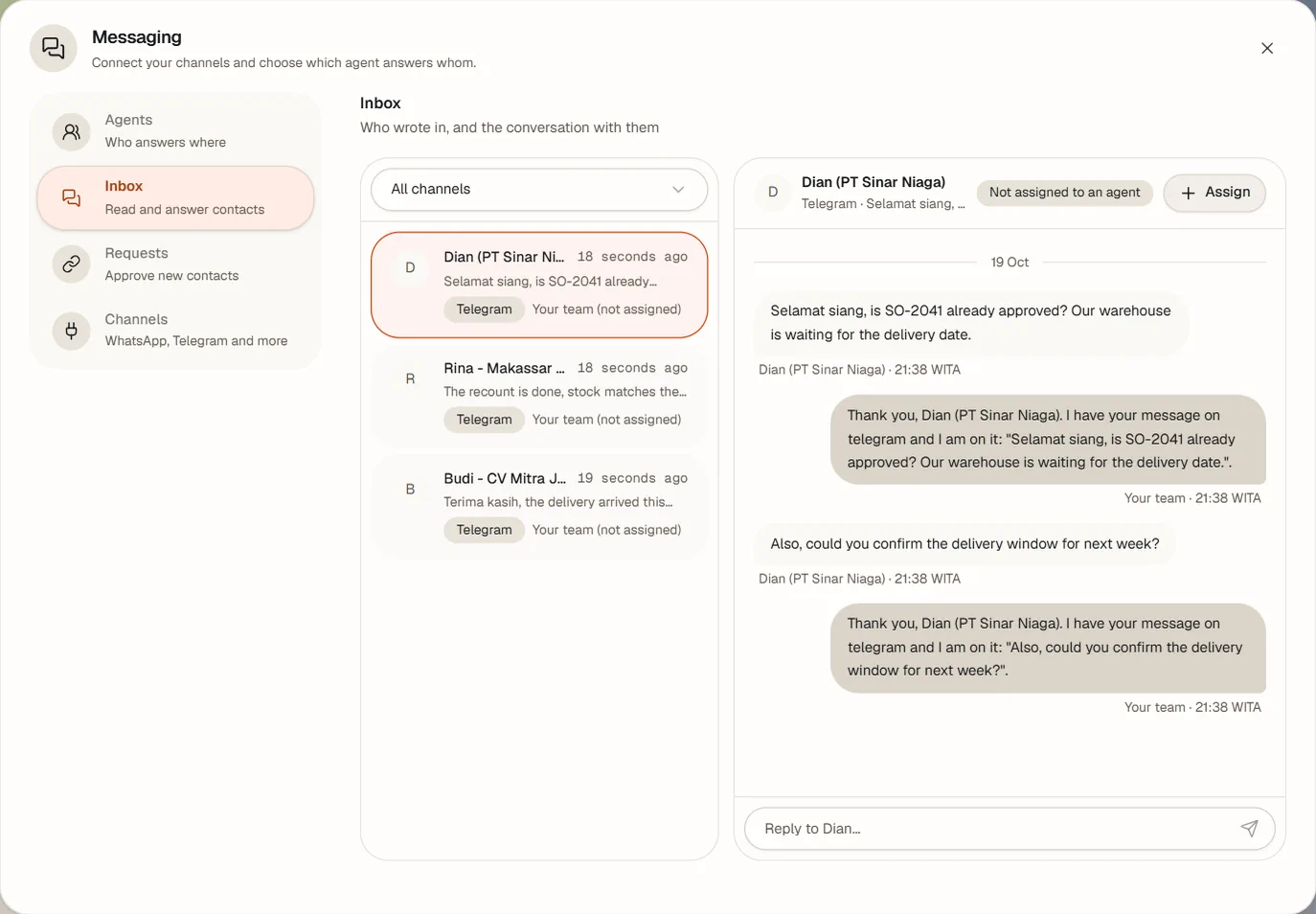Viewport: 1316px width, 914px height.
Task: Click the R avatar for Rina - Makassar
Action: (x=410, y=378)
